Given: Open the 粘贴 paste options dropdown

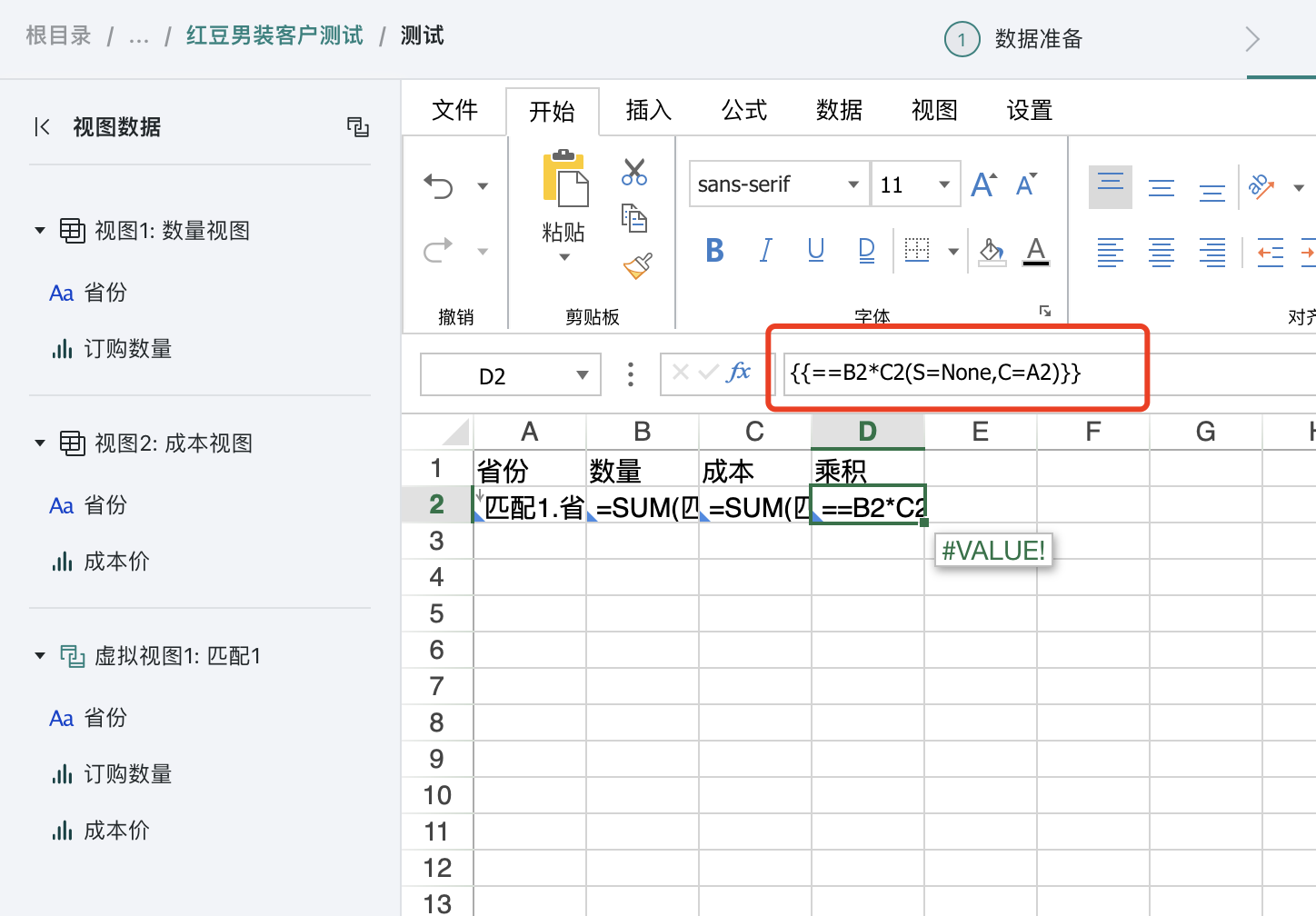Looking at the screenshot, I should point(564,257).
